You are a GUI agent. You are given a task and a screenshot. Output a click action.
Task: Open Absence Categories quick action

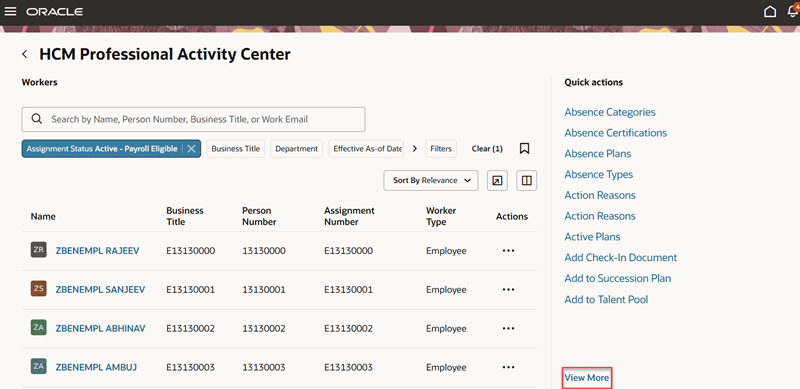610,112
